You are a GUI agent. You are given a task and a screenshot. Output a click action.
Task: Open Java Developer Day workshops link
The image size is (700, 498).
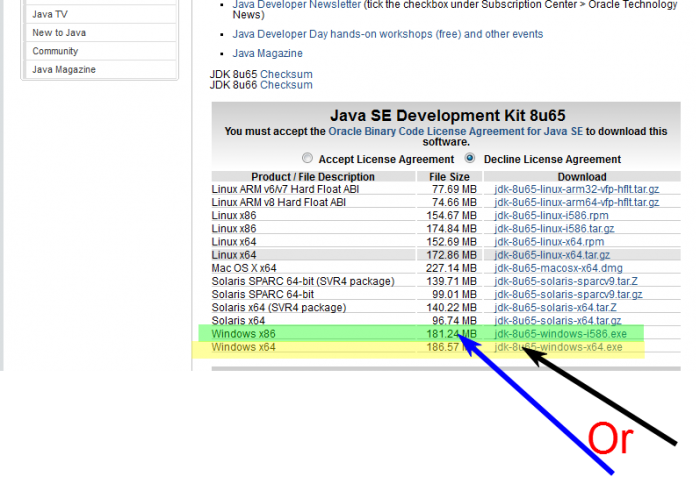388,34
